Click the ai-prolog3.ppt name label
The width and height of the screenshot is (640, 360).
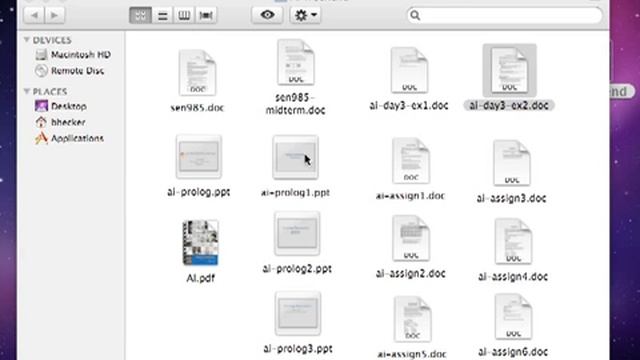pyautogui.click(x=298, y=349)
